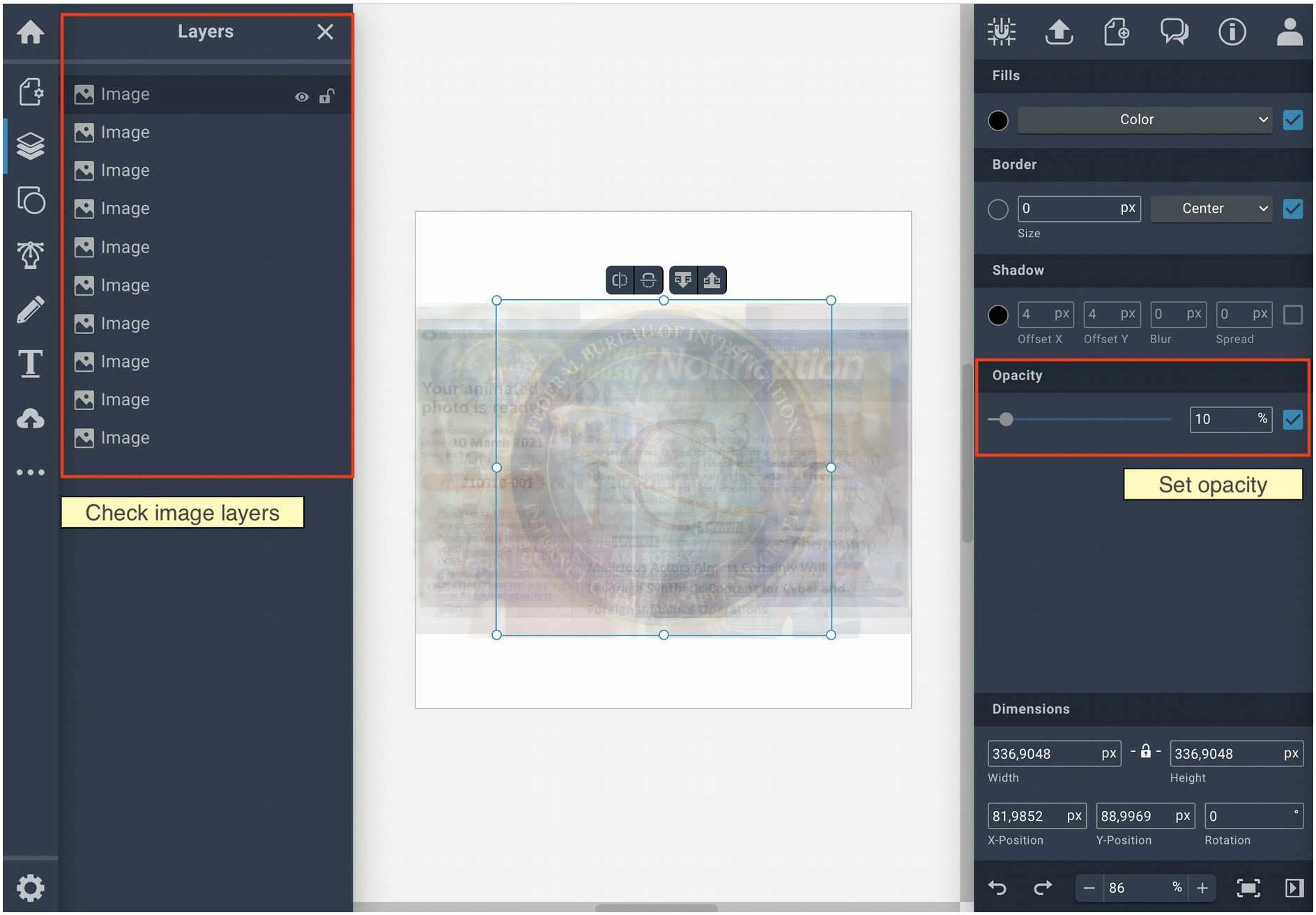This screenshot has width=1316, height=915.
Task: Click the opacity percent input field
Action: pyautogui.click(x=1230, y=419)
